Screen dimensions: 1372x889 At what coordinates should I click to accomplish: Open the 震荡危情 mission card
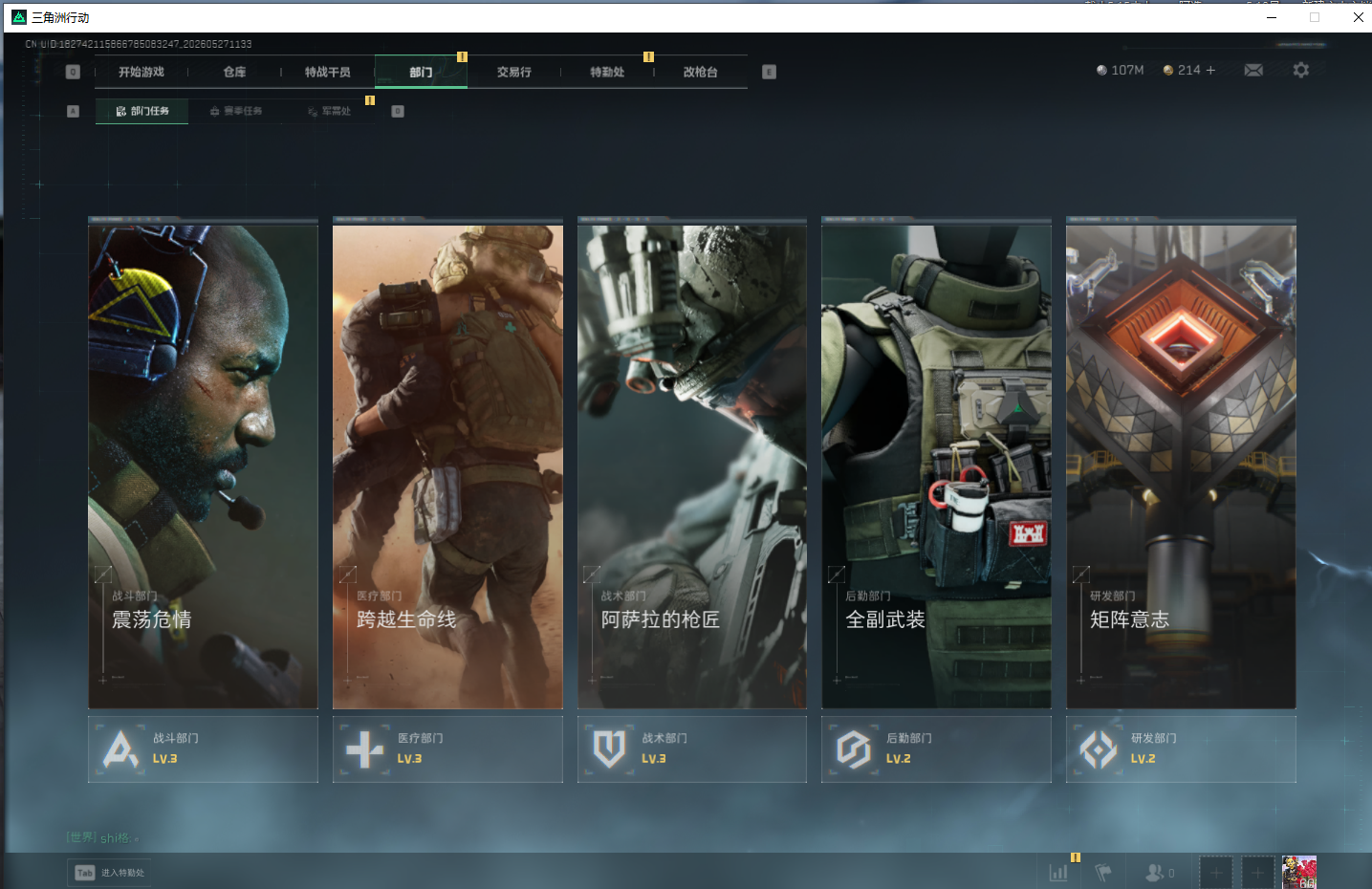(x=203, y=466)
